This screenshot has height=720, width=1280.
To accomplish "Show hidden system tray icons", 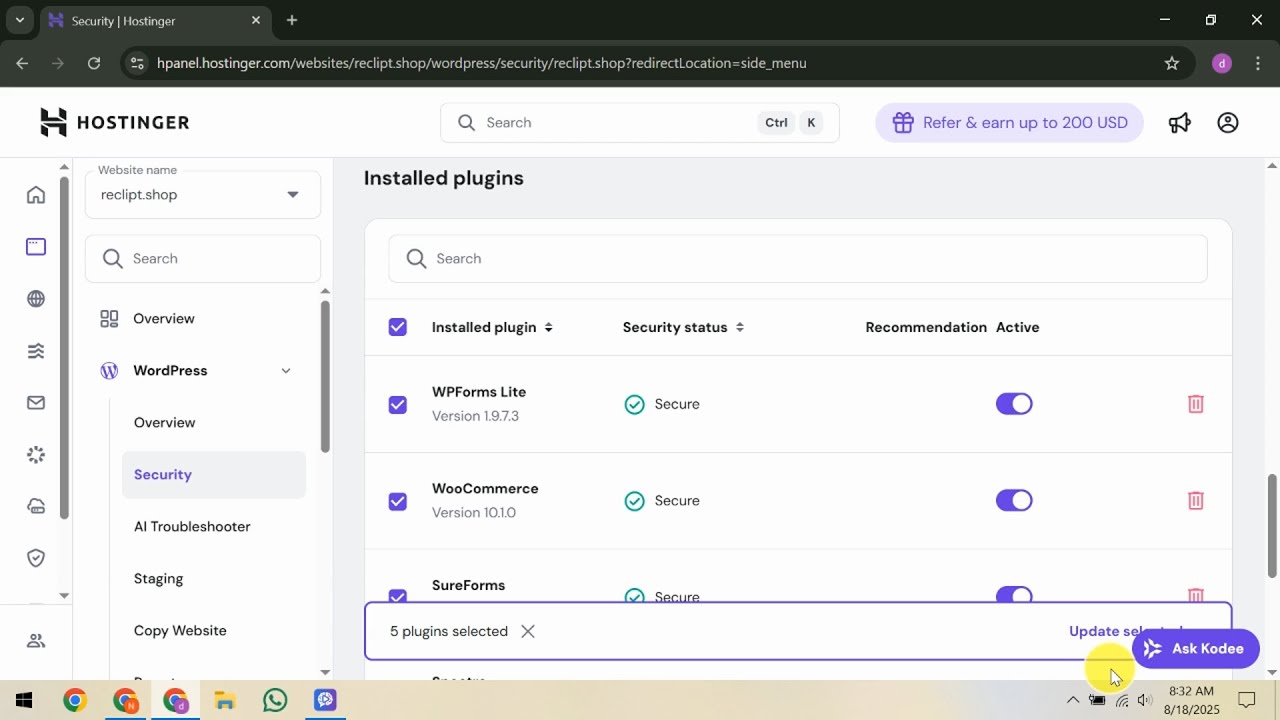I will click(1073, 700).
